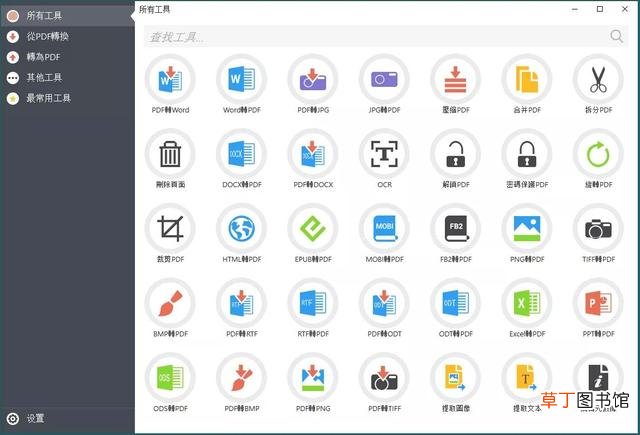This screenshot has width=640, height=435.
Task: Select the 提取文本 extract text tool
Action: 527,378
